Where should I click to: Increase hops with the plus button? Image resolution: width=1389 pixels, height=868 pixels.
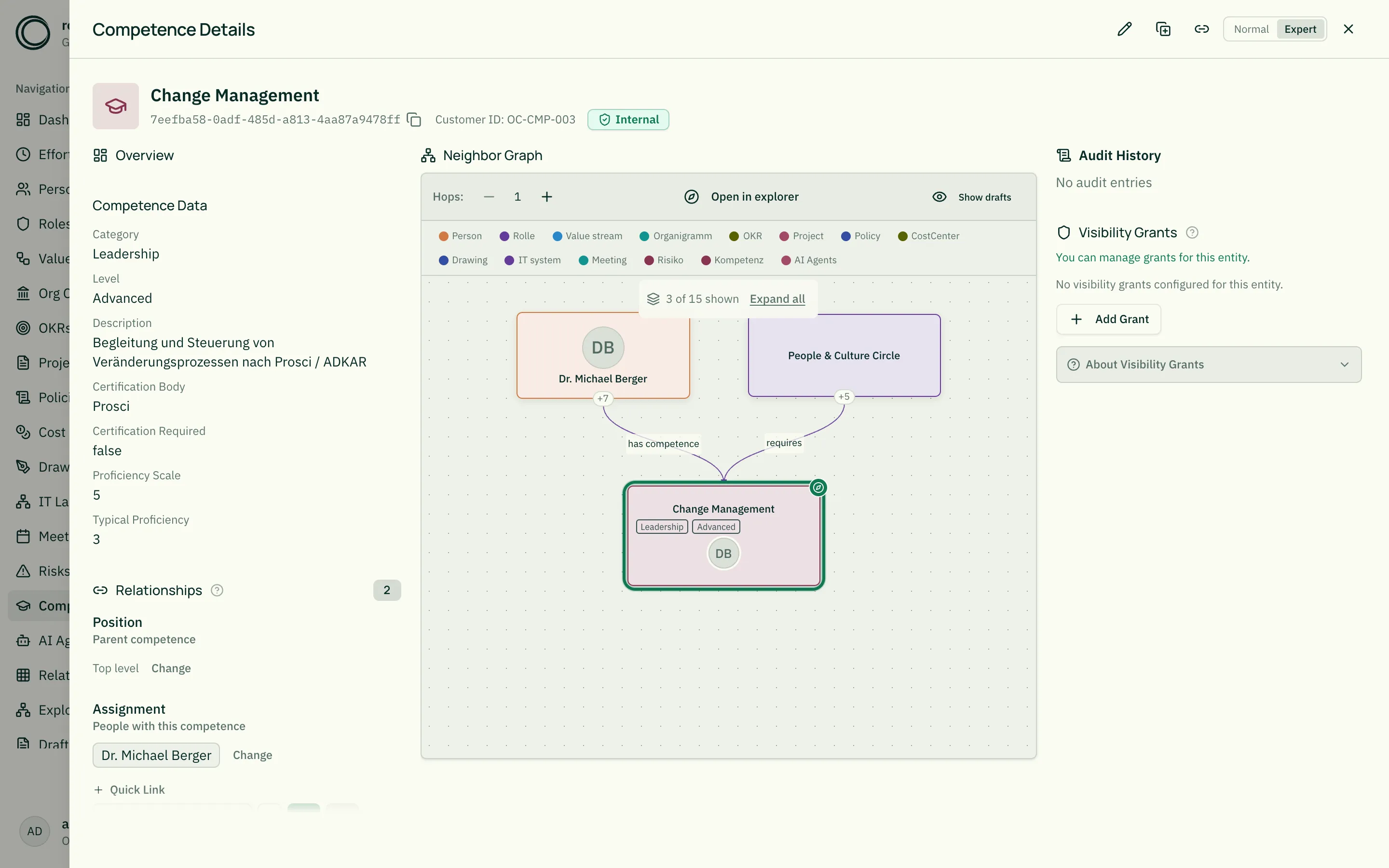coord(547,197)
